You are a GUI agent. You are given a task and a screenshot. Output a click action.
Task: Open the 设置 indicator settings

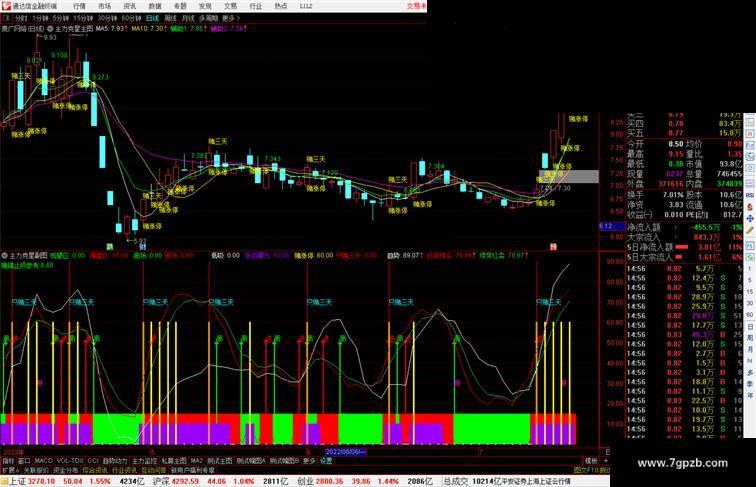click(x=326, y=461)
